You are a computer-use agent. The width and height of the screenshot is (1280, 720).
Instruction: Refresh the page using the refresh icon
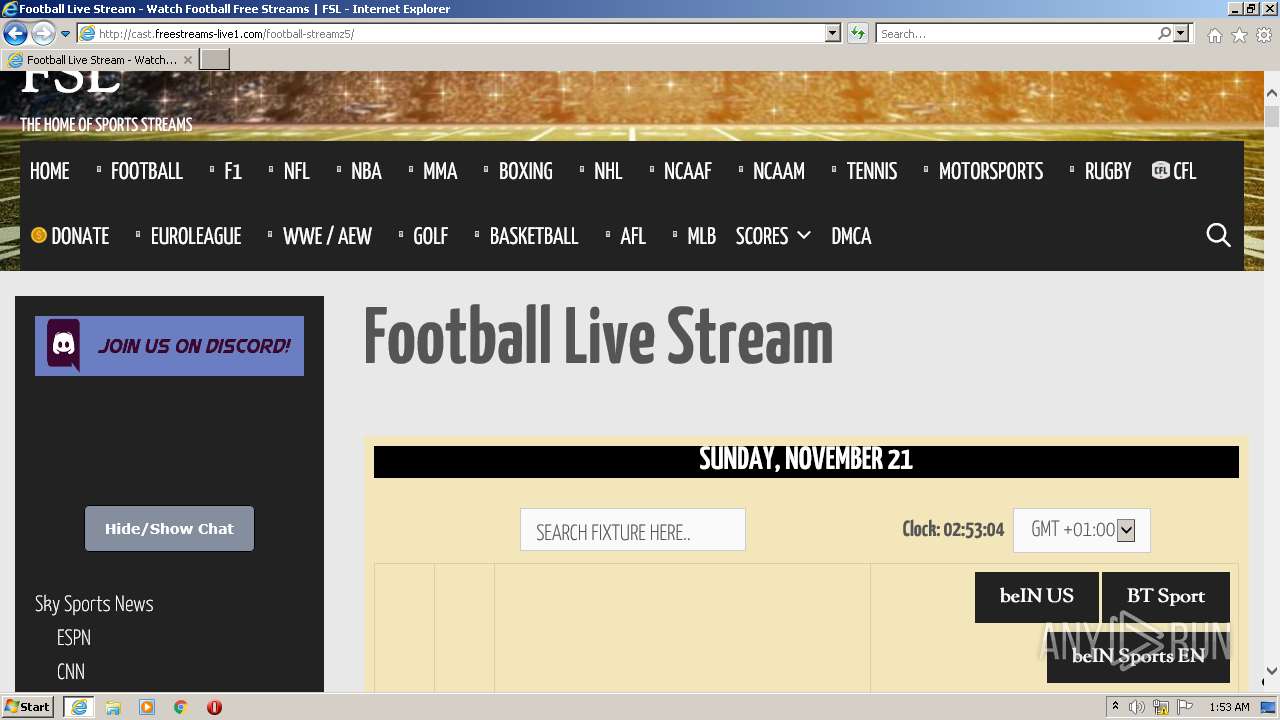click(x=858, y=34)
